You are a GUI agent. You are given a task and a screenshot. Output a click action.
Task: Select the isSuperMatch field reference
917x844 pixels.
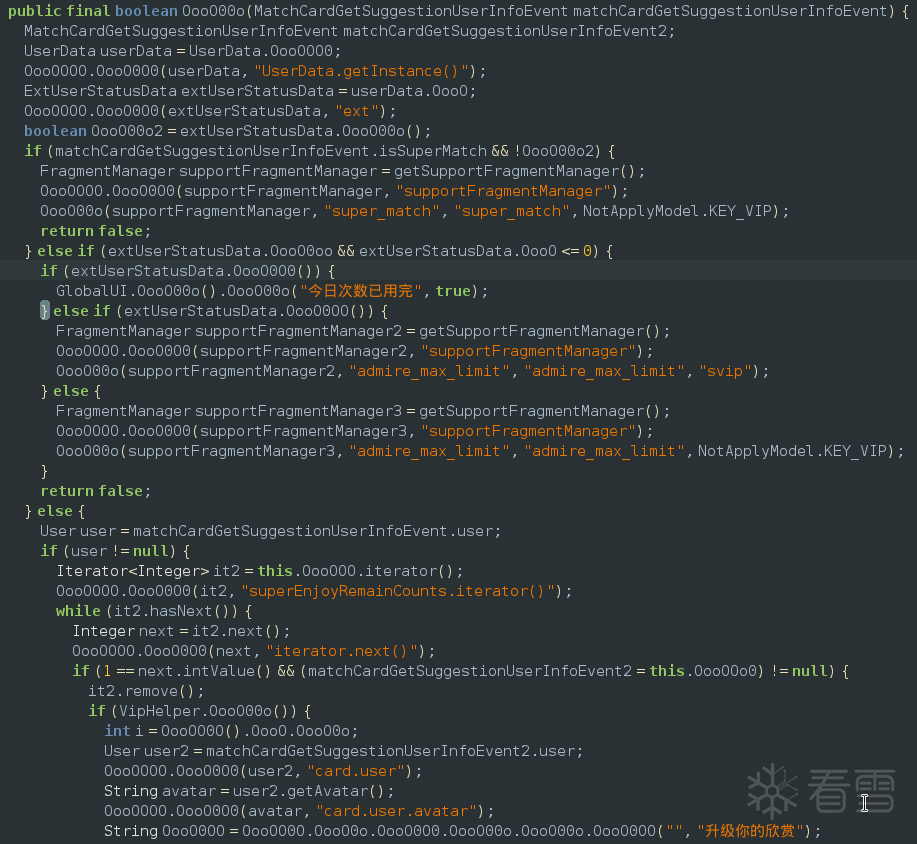pos(433,151)
